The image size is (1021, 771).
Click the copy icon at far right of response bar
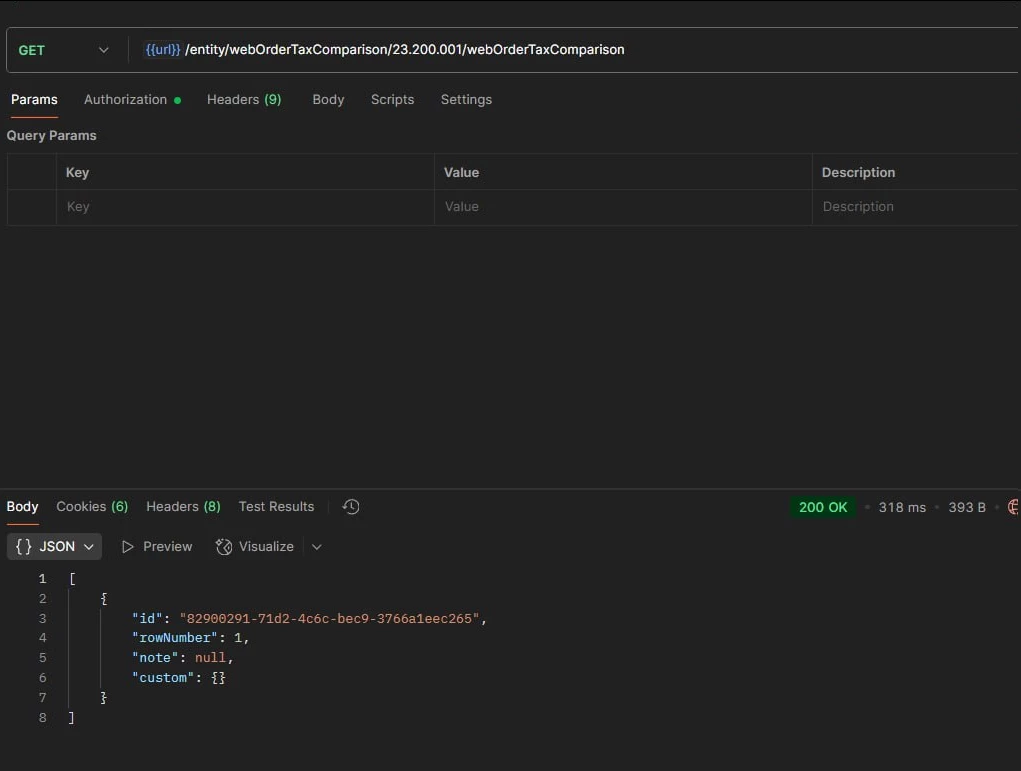(1013, 507)
